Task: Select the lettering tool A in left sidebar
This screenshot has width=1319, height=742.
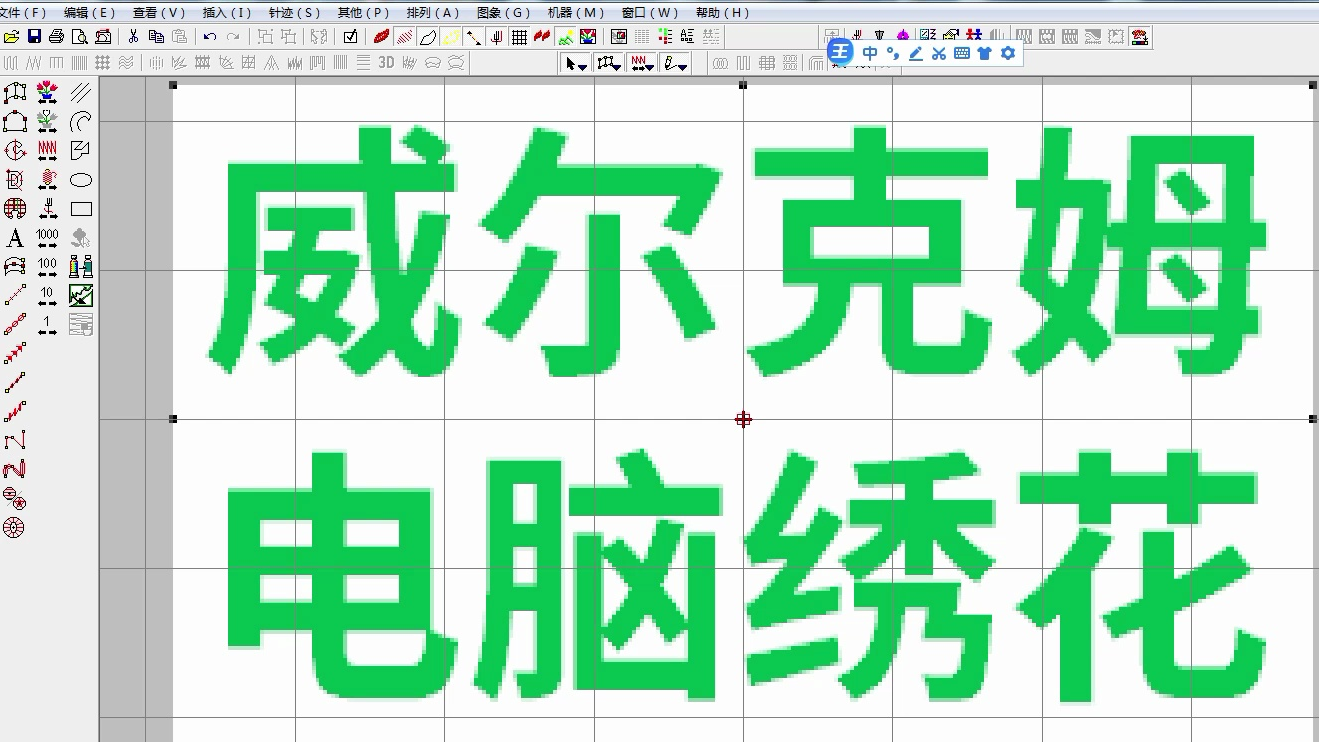Action: coord(13,238)
